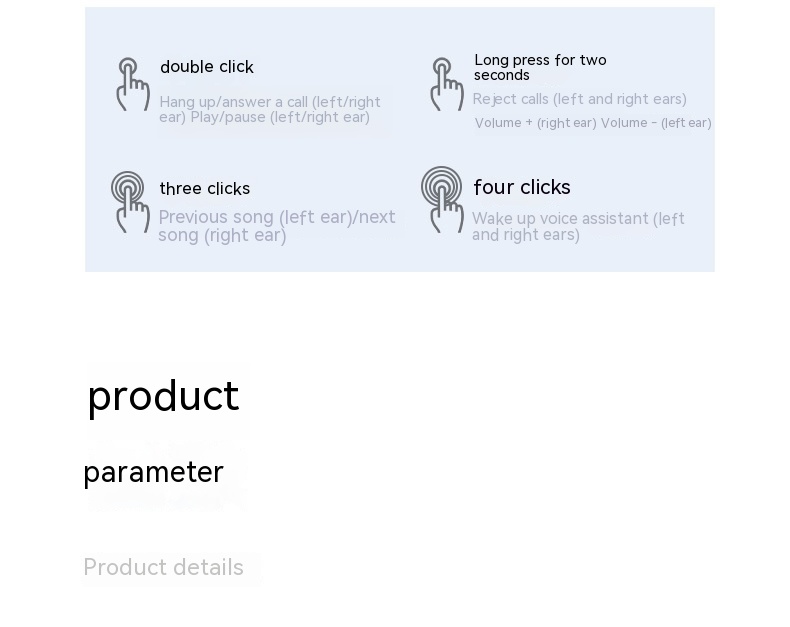Open the 'Product details' text

(163, 568)
